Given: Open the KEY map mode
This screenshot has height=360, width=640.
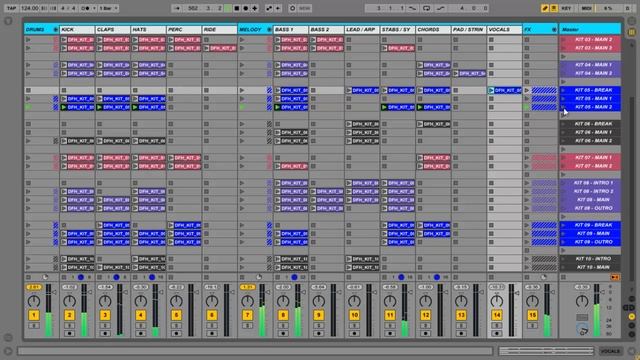Looking at the screenshot, I should [x=567, y=8].
